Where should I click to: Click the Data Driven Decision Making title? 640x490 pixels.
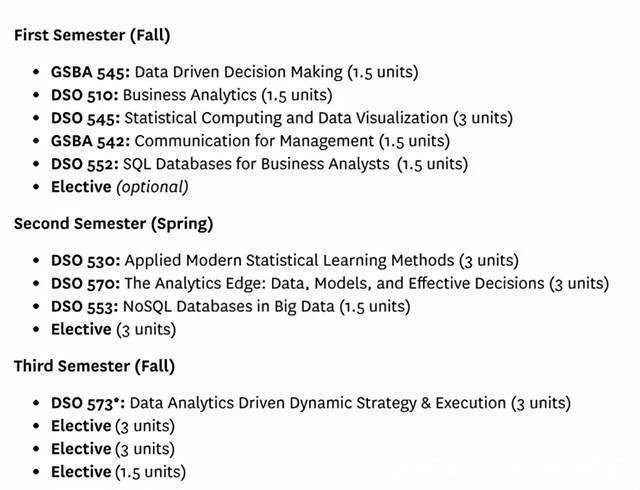coord(238,72)
